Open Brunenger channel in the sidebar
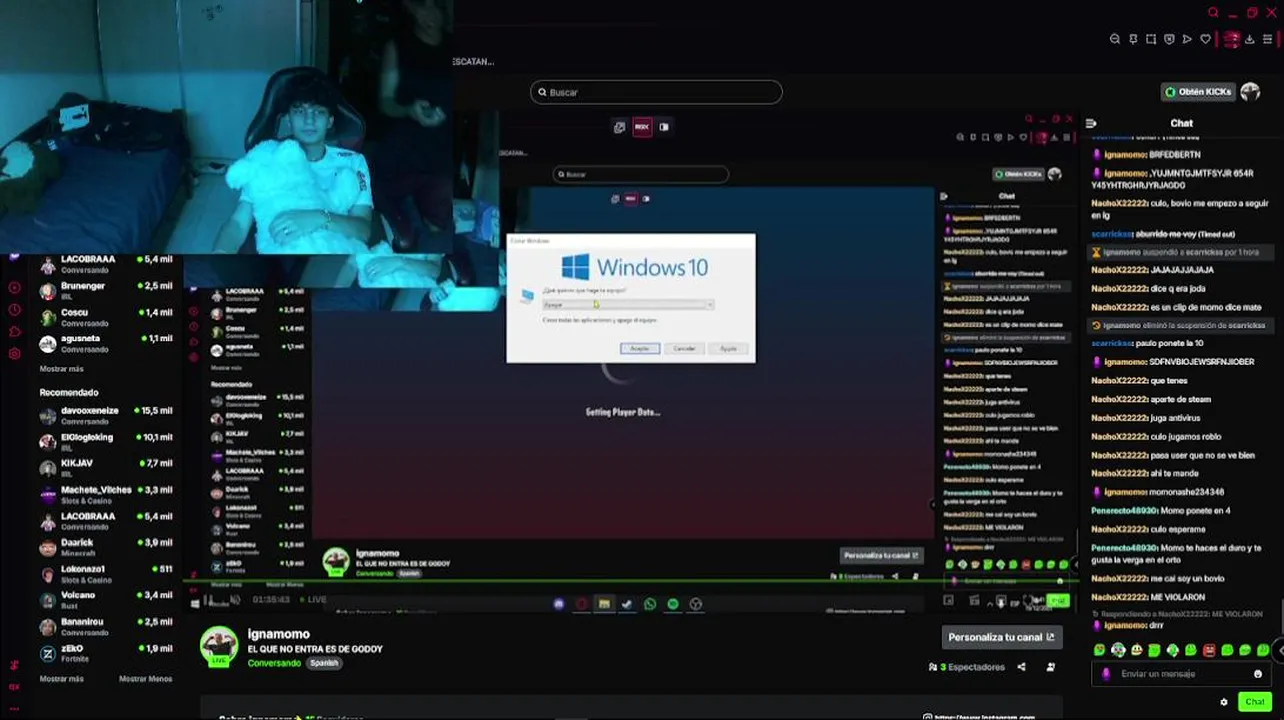This screenshot has height=720, width=1284. pyautogui.click(x=106, y=290)
